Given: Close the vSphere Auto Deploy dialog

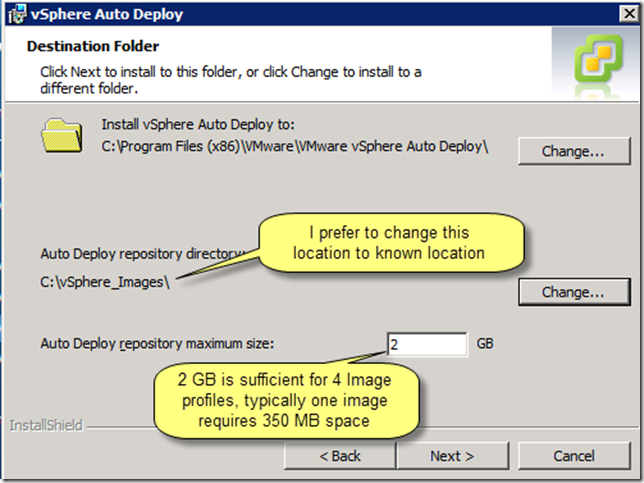Looking at the screenshot, I should pyautogui.click(x=629, y=14).
